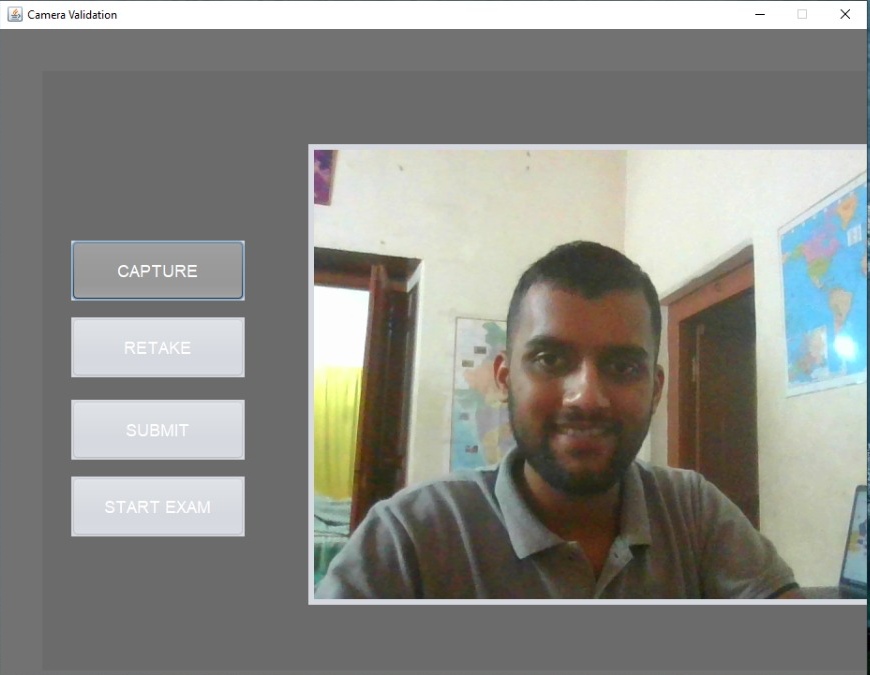Select the highlighted CAPTURE button
This screenshot has width=870, height=675.
point(157,270)
